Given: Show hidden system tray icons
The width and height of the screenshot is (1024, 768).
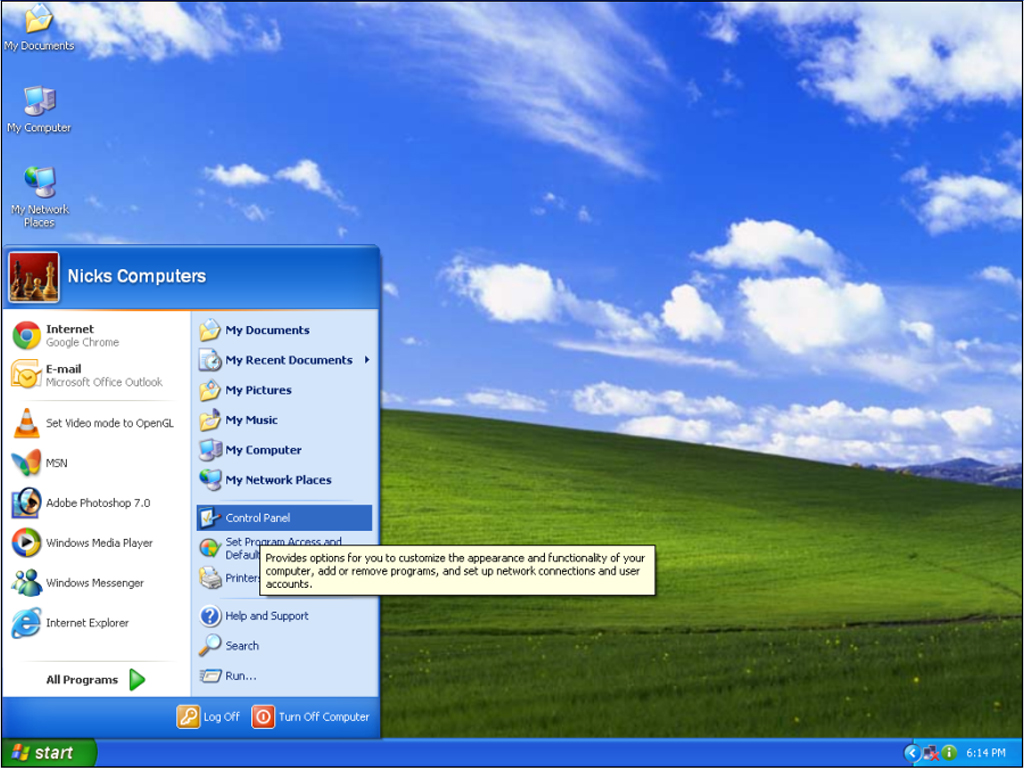Looking at the screenshot, I should pos(911,753).
